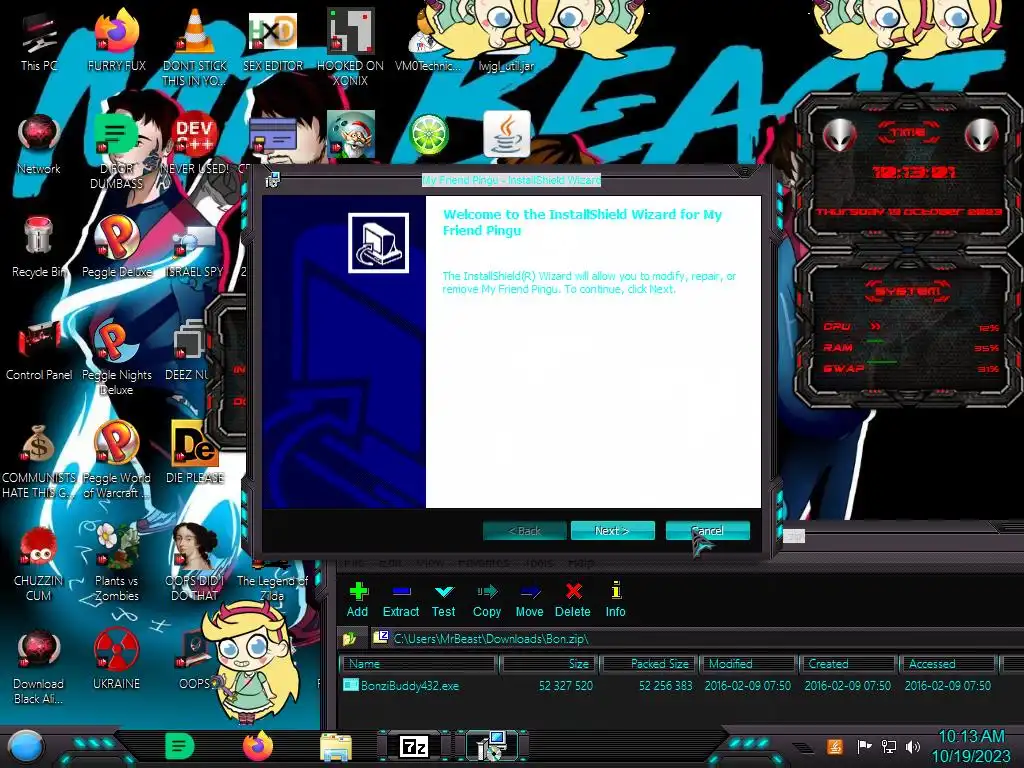Viewport: 1024px width, 768px height.
Task: Click the Action Center flag tray icon
Action: tap(864, 746)
